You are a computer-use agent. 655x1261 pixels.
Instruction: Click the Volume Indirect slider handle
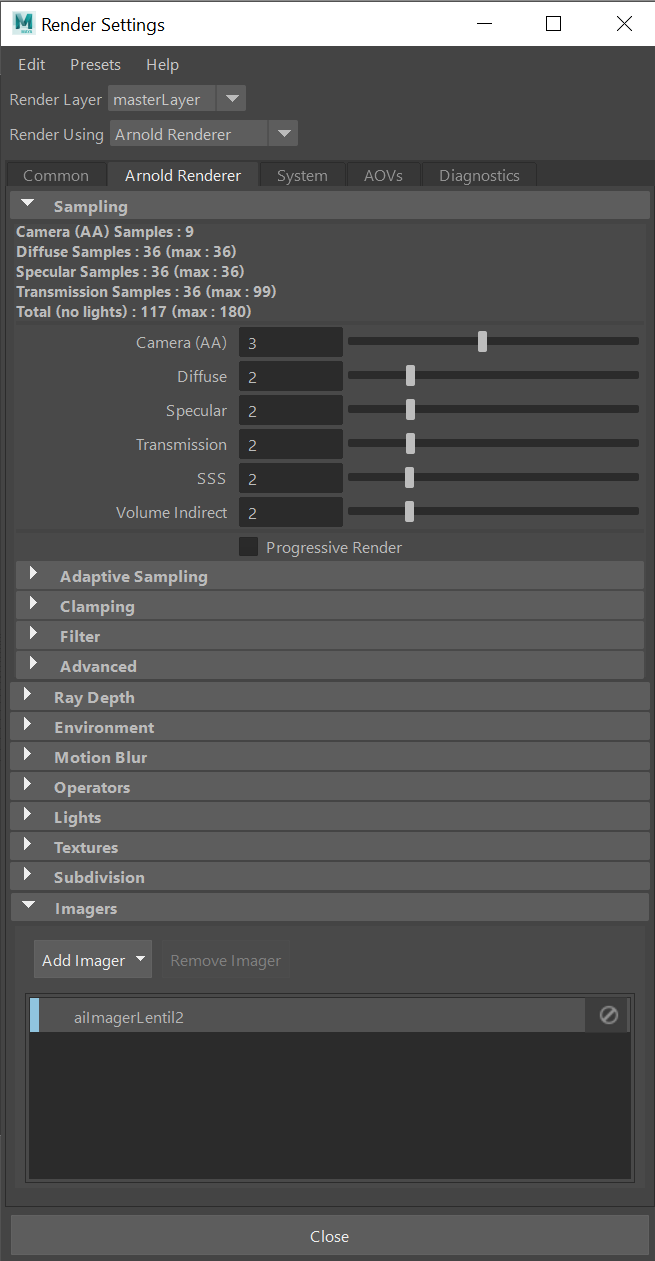coord(409,512)
